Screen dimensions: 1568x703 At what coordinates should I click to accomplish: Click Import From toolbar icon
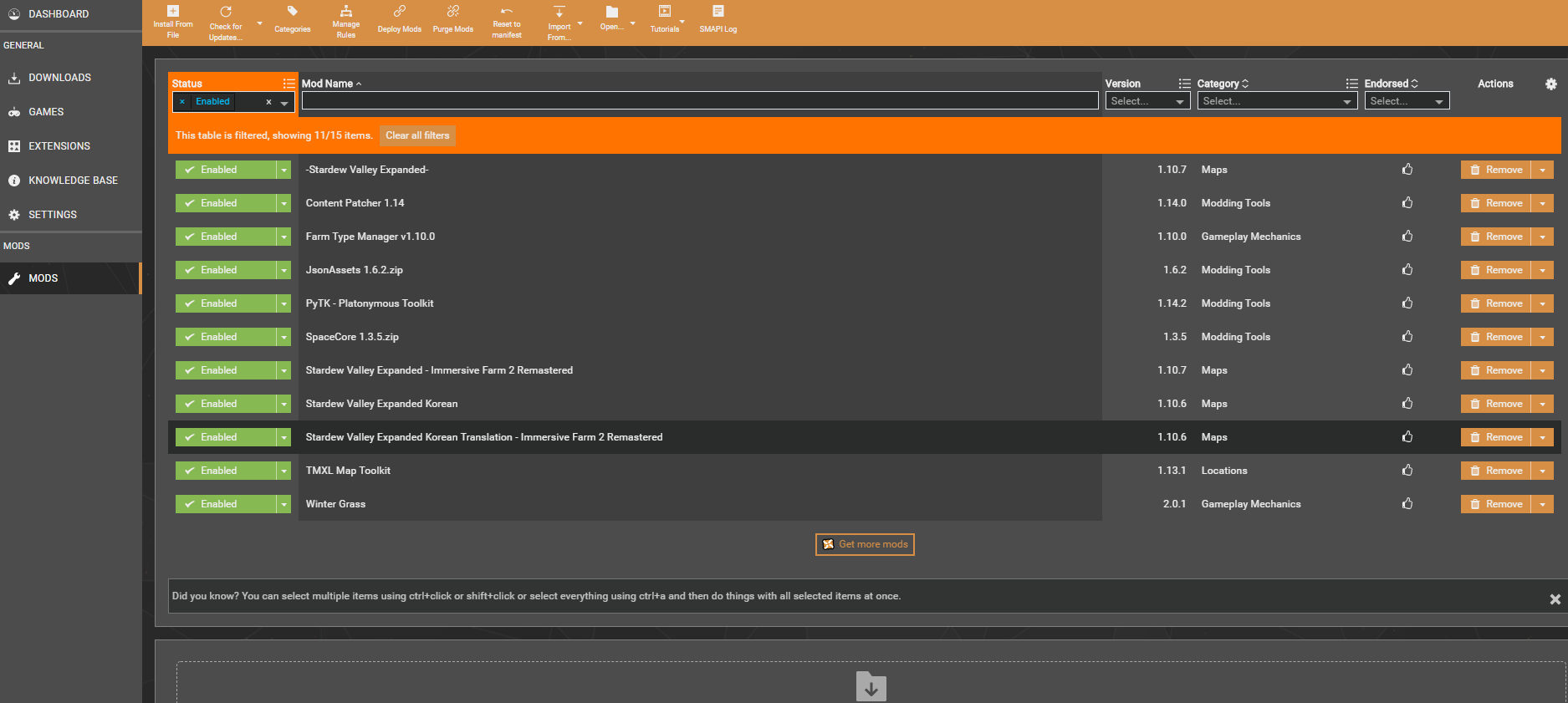click(x=559, y=12)
